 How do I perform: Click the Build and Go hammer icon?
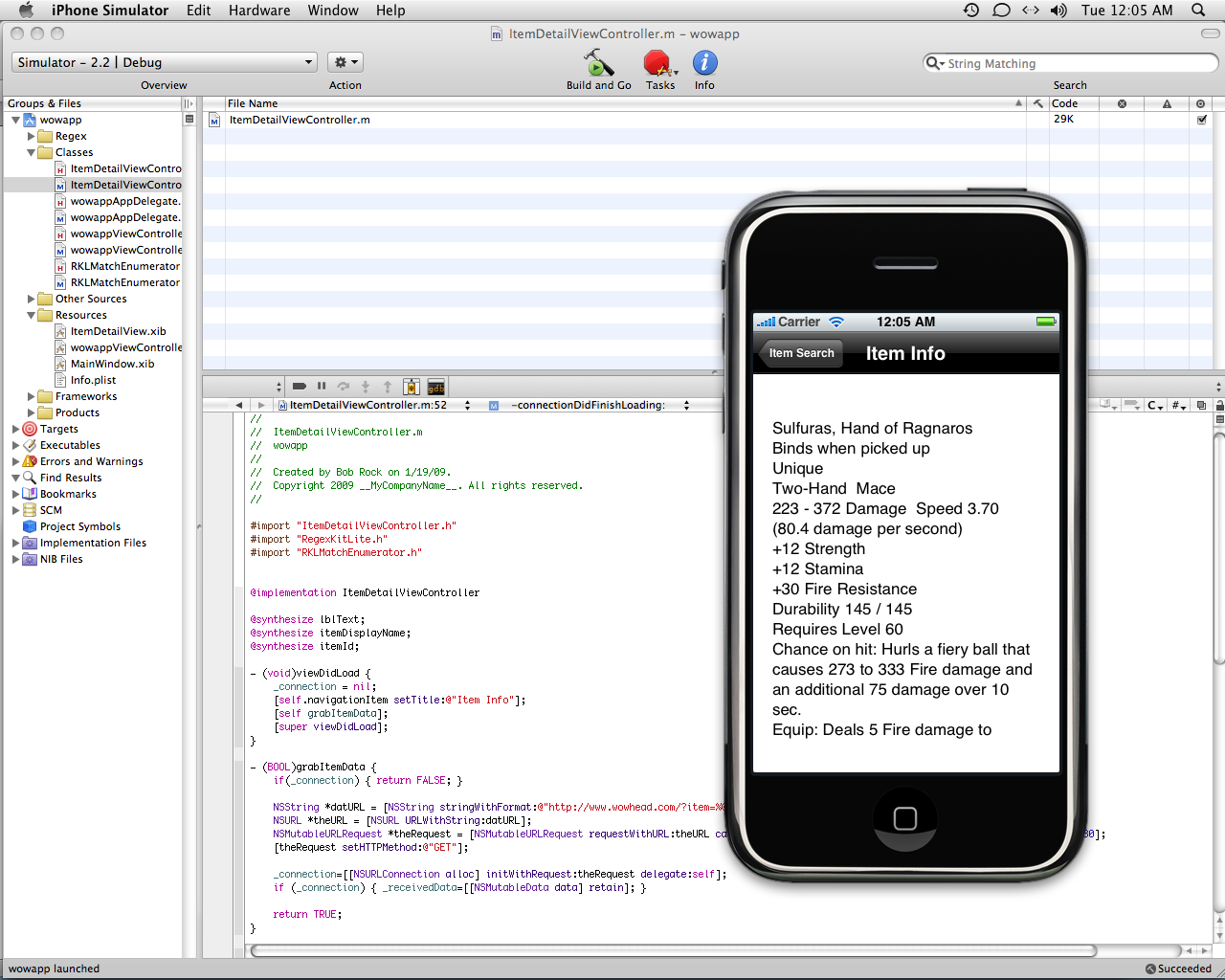click(x=598, y=63)
